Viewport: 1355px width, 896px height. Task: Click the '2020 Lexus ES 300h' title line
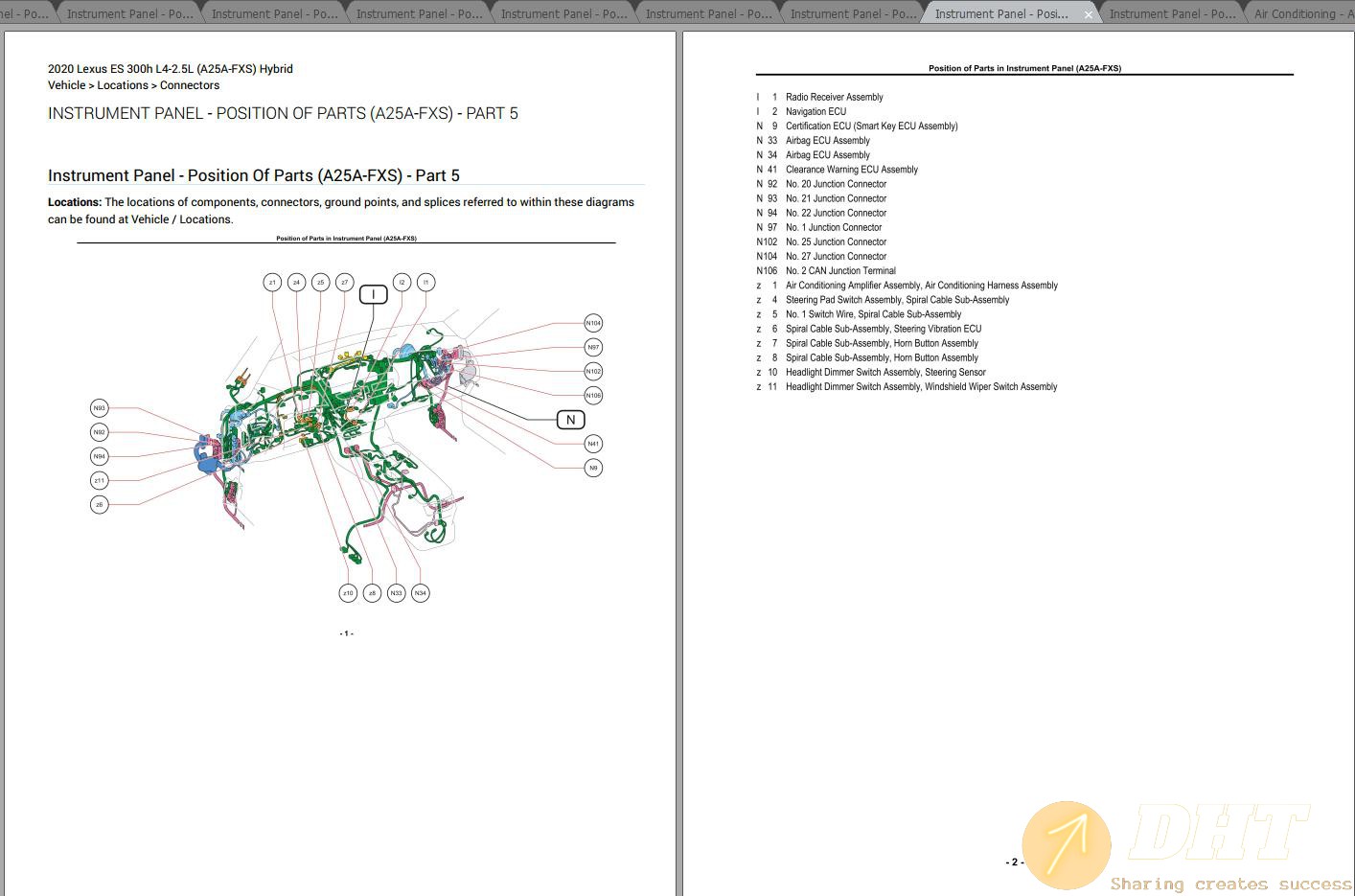[171, 69]
